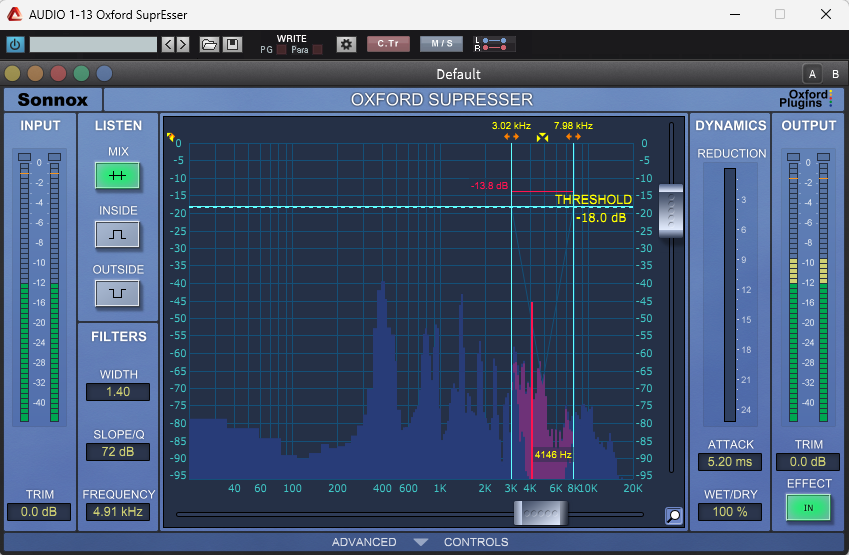Click the 3.02 kHz frequency label
The width and height of the screenshot is (849, 555).
click(x=511, y=126)
